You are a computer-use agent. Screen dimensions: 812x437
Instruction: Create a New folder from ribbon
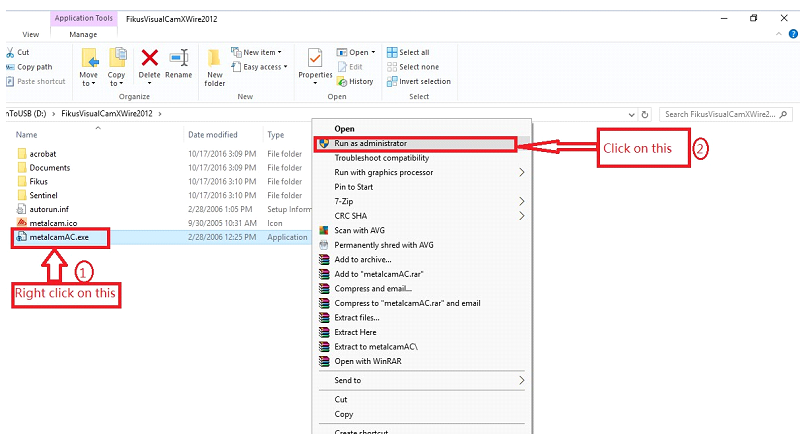pos(214,68)
